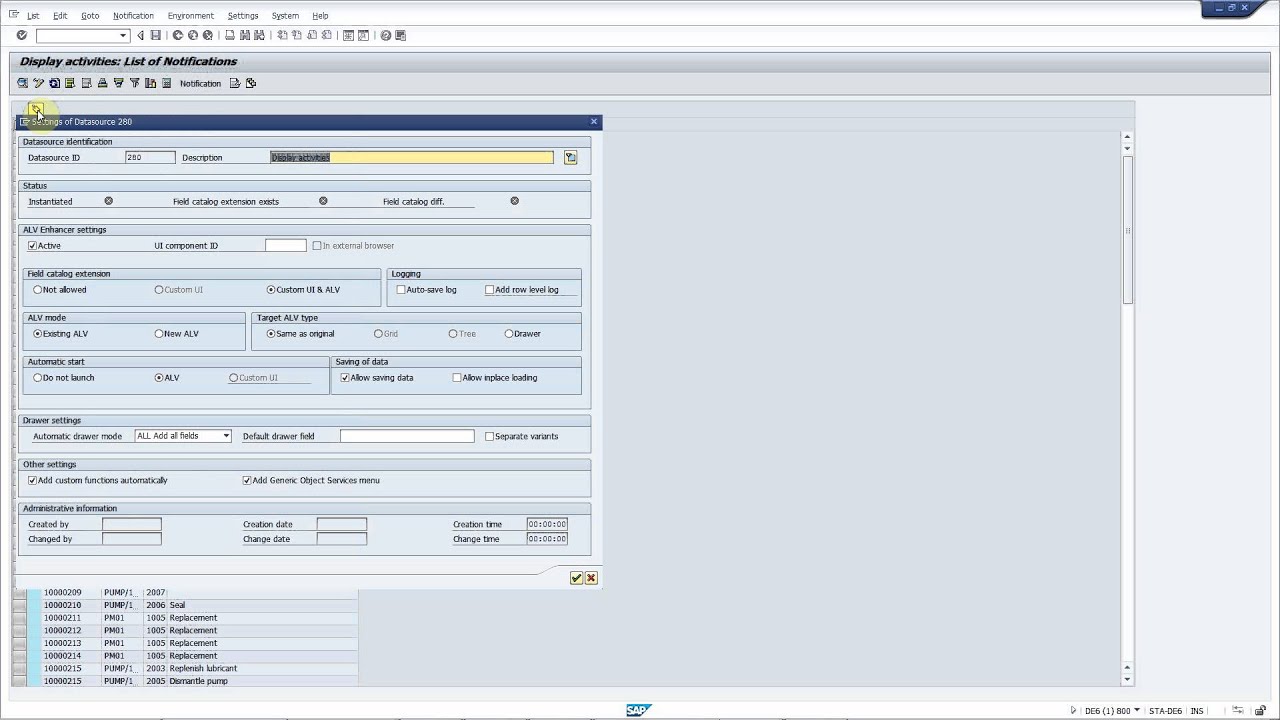1280x720 pixels.
Task: Go to Next Page icon
Action: click(x=313, y=35)
